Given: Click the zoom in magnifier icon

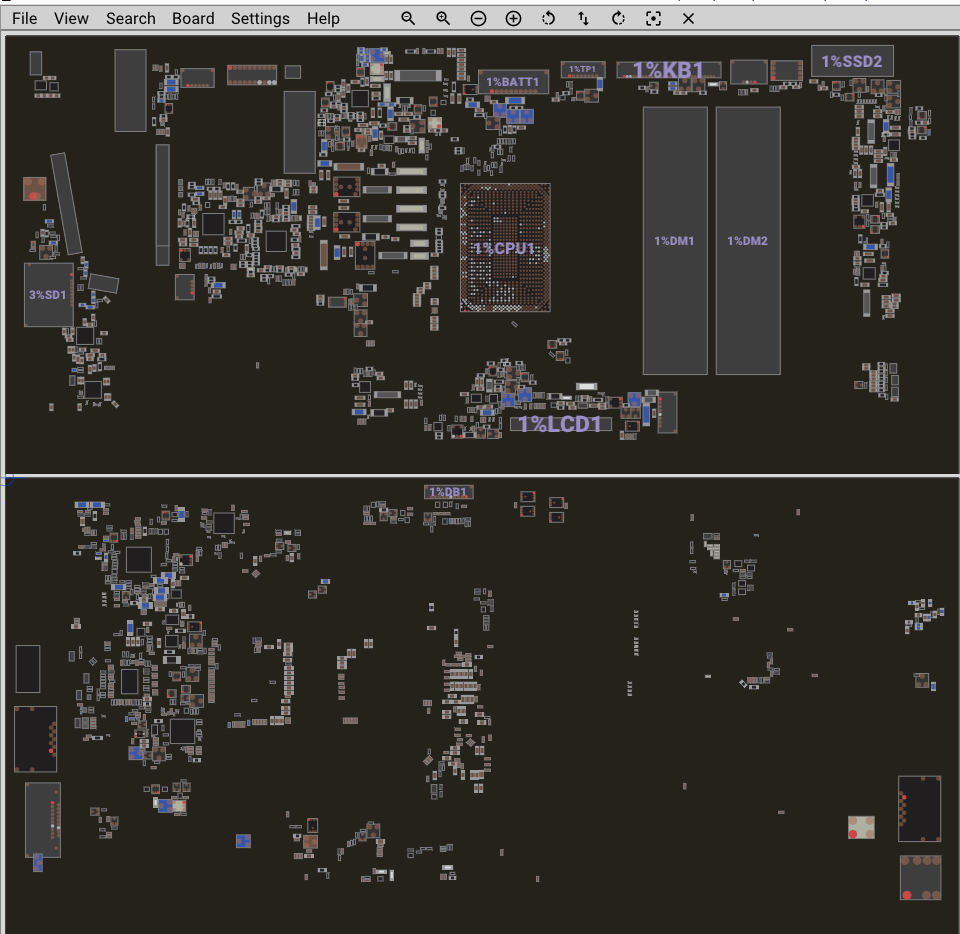Looking at the screenshot, I should [x=443, y=18].
